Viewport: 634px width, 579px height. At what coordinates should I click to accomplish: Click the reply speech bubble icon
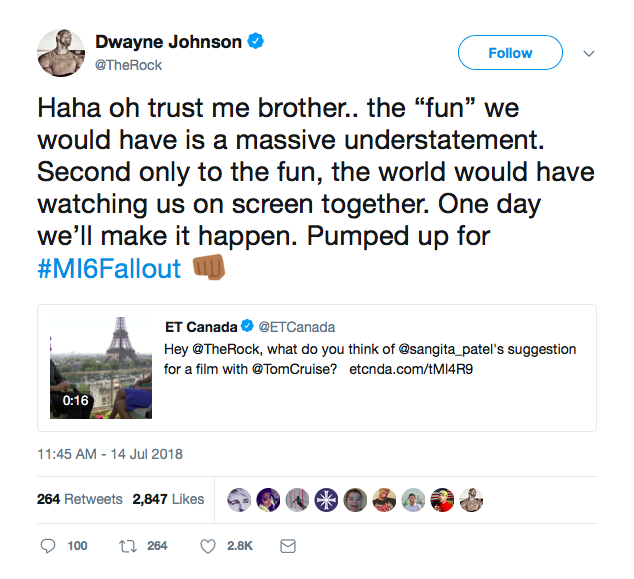pyautogui.click(x=47, y=546)
